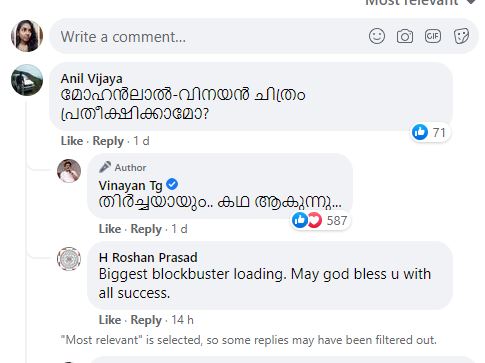Open the GIF picker in comment box
The width and height of the screenshot is (485, 363).
pos(433,36)
